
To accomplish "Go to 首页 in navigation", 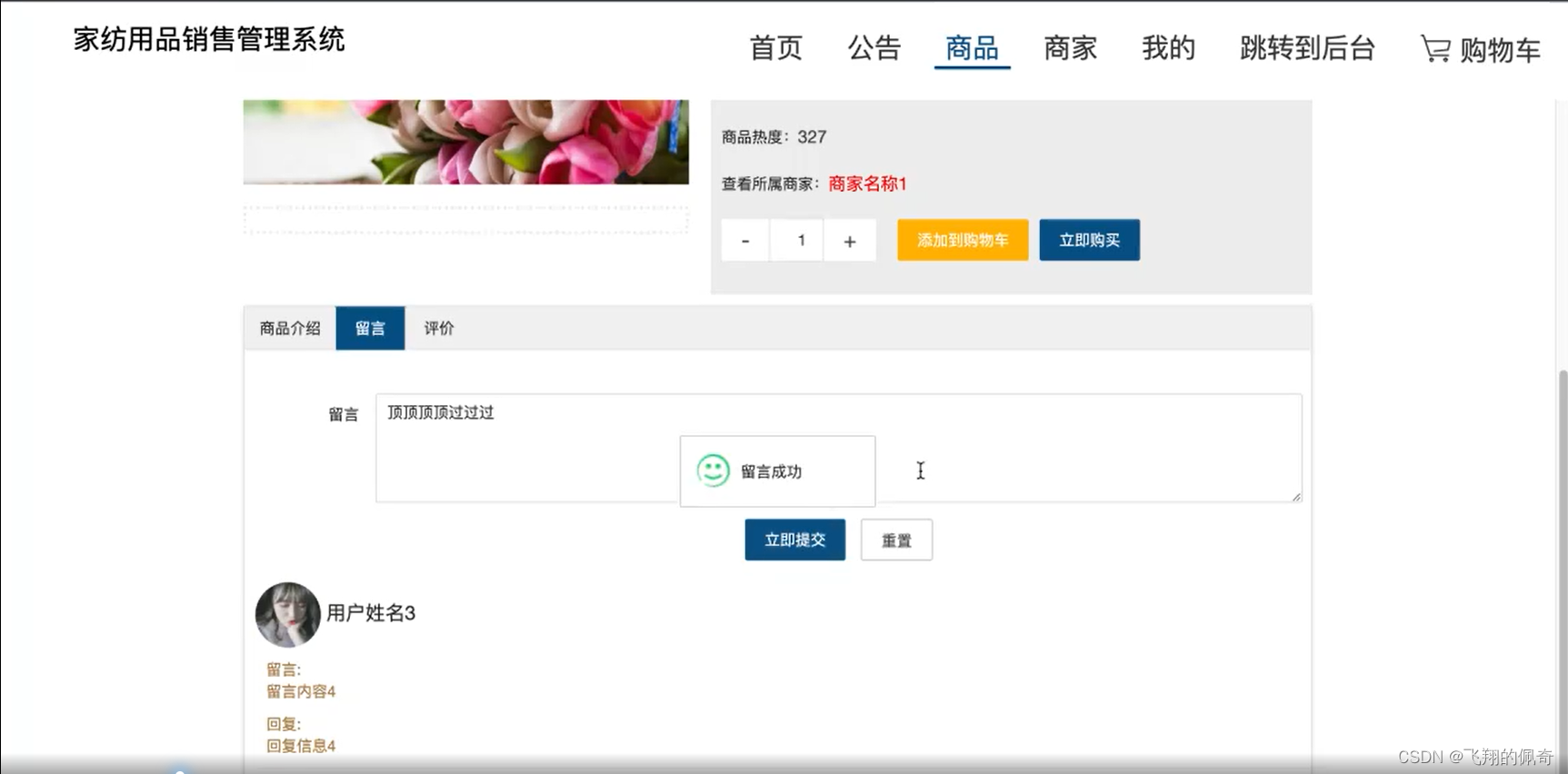I will coord(775,48).
